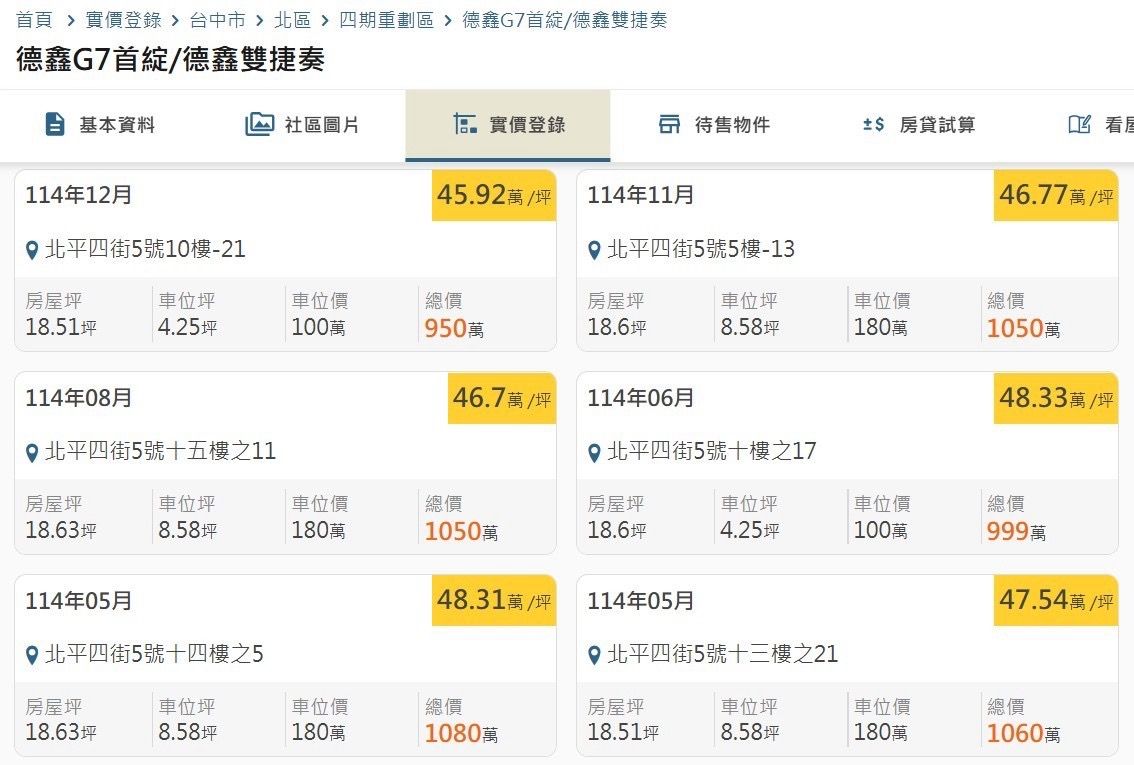Go to the 房貸試算 tab
Screen dimensions: 1134x765
[x=937, y=125]
